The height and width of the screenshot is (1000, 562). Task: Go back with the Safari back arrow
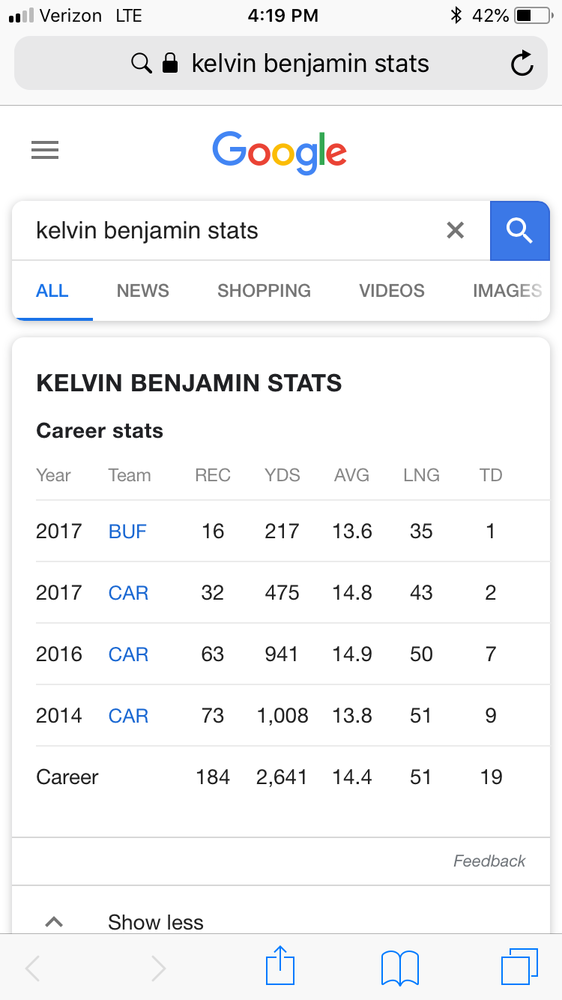pos(33,969)
